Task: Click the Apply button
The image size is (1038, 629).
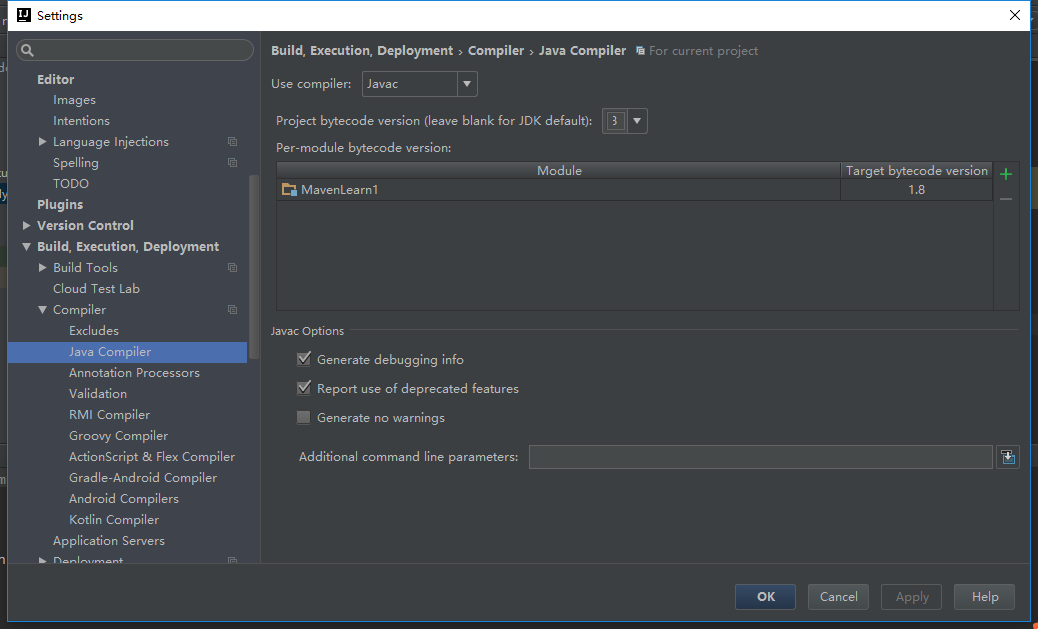Action: point(912,597)
